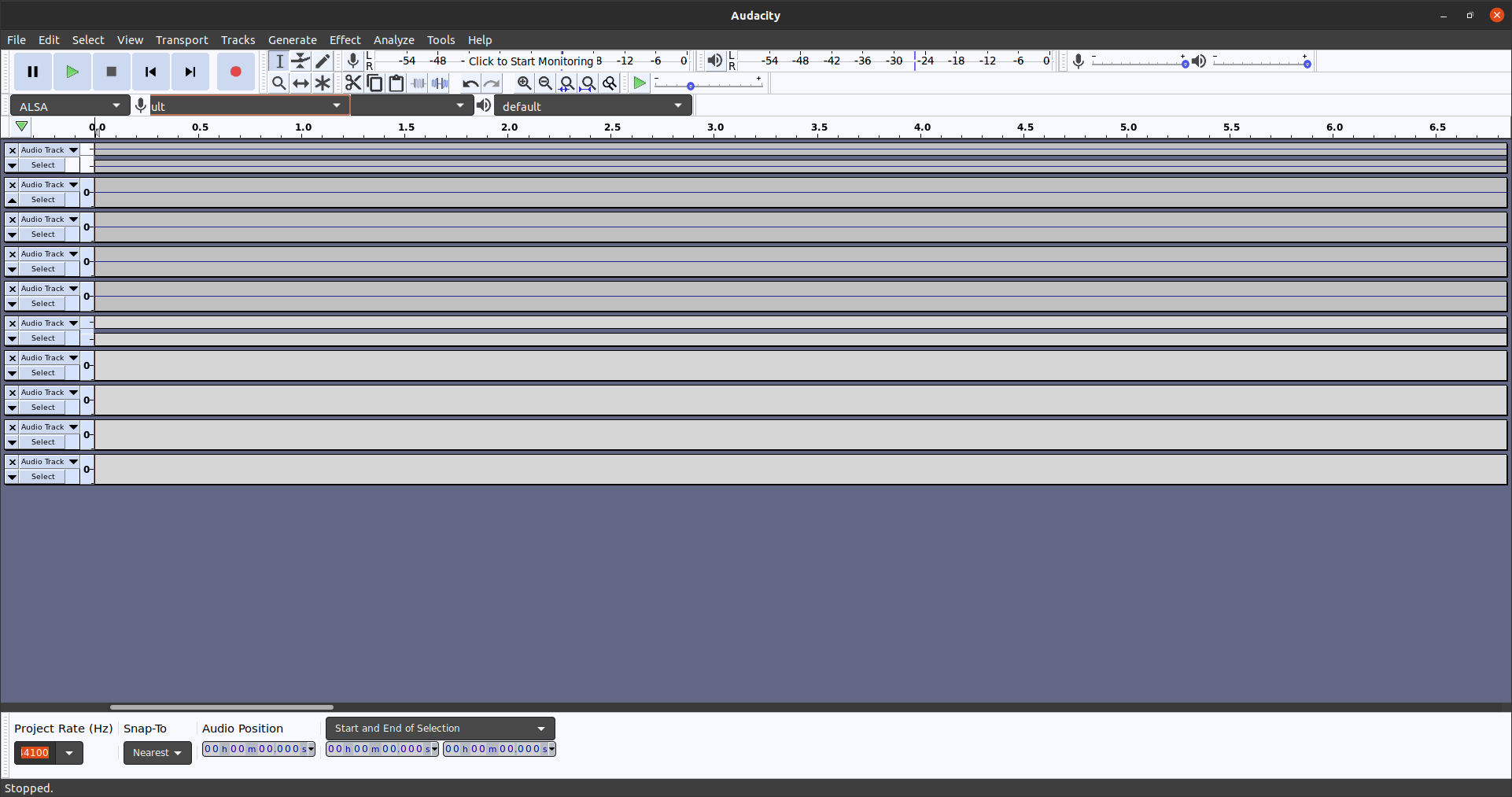Viewport: 1512px width, 797px height.
Task: Click the record meter microphone icon
Action: pos(353,61)
